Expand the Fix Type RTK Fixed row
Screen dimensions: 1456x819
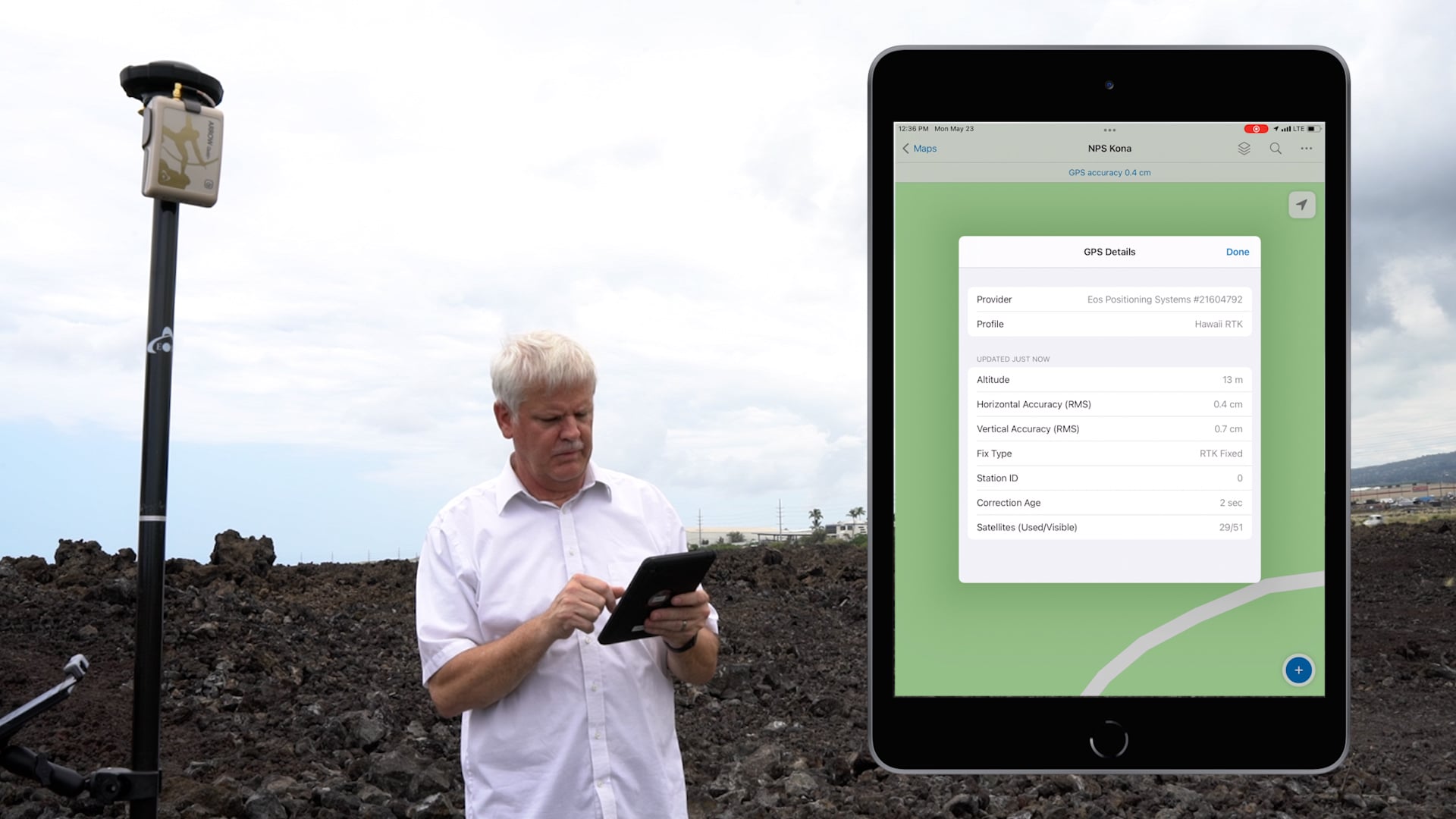(1109, 453)
